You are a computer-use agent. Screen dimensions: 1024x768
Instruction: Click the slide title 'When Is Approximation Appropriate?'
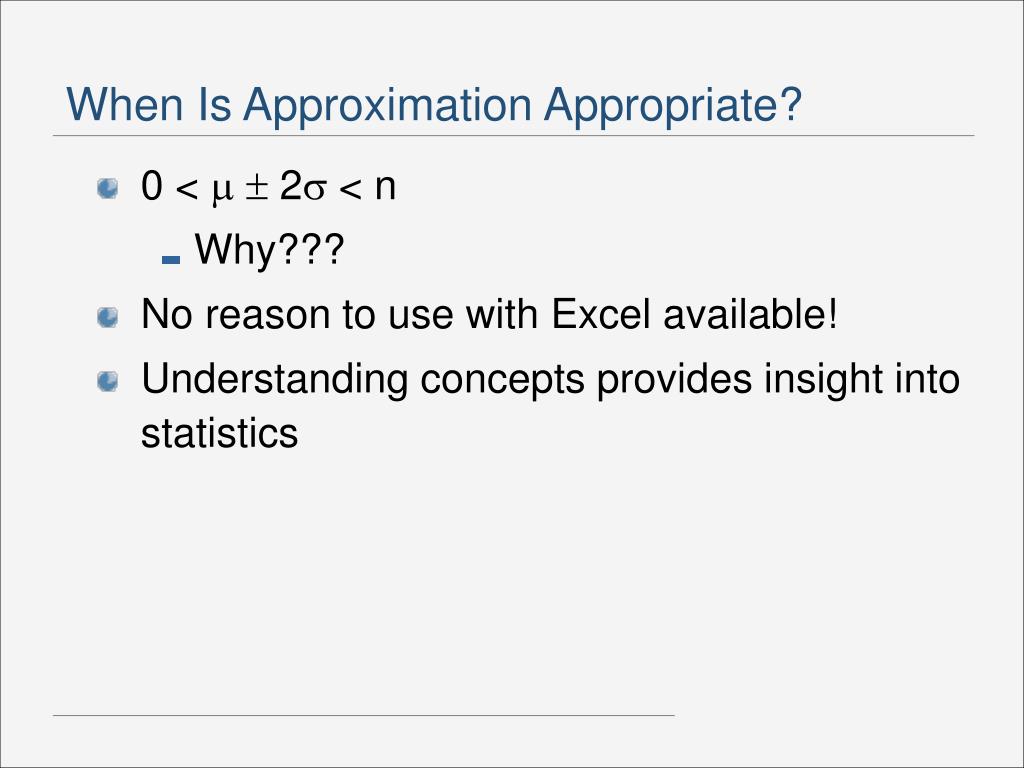point(434,104)
